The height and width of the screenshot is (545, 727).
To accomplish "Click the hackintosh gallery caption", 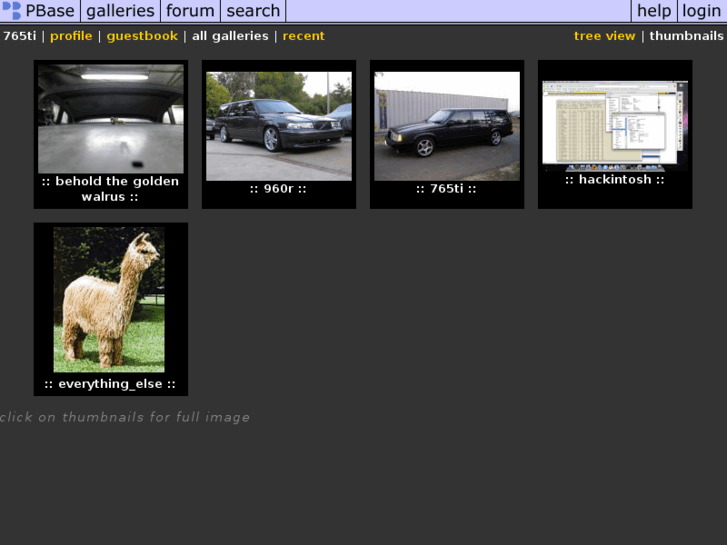I will click(615, 180).
